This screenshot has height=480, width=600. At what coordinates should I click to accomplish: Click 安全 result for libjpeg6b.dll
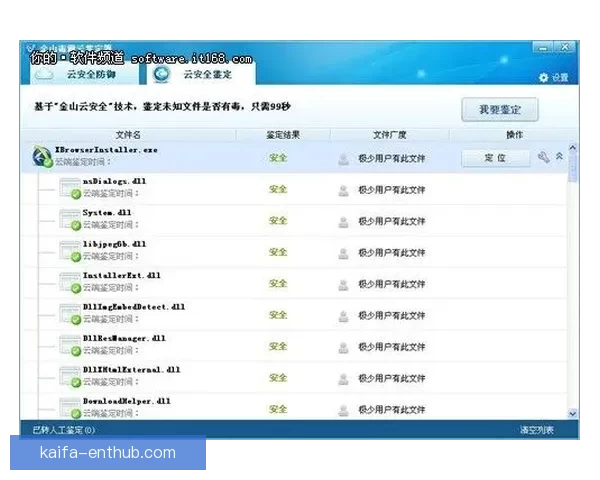pyautogui.click(x=278, y=252)
